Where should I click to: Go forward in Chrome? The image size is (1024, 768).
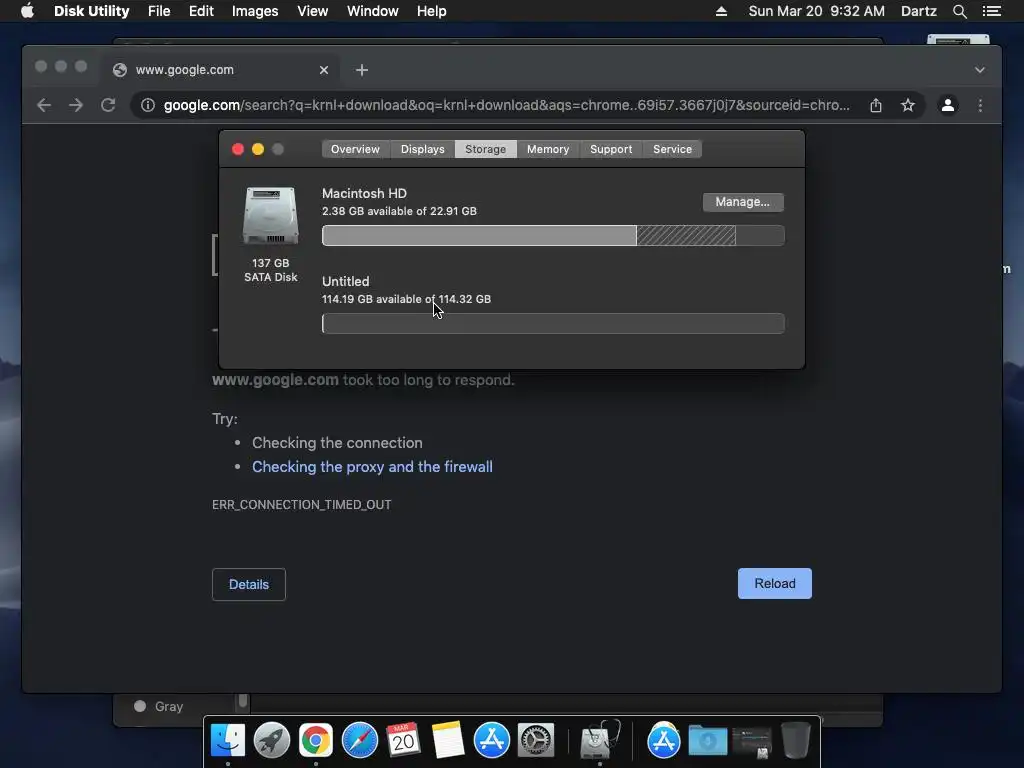pyautogui.click(x=76, y=105)
